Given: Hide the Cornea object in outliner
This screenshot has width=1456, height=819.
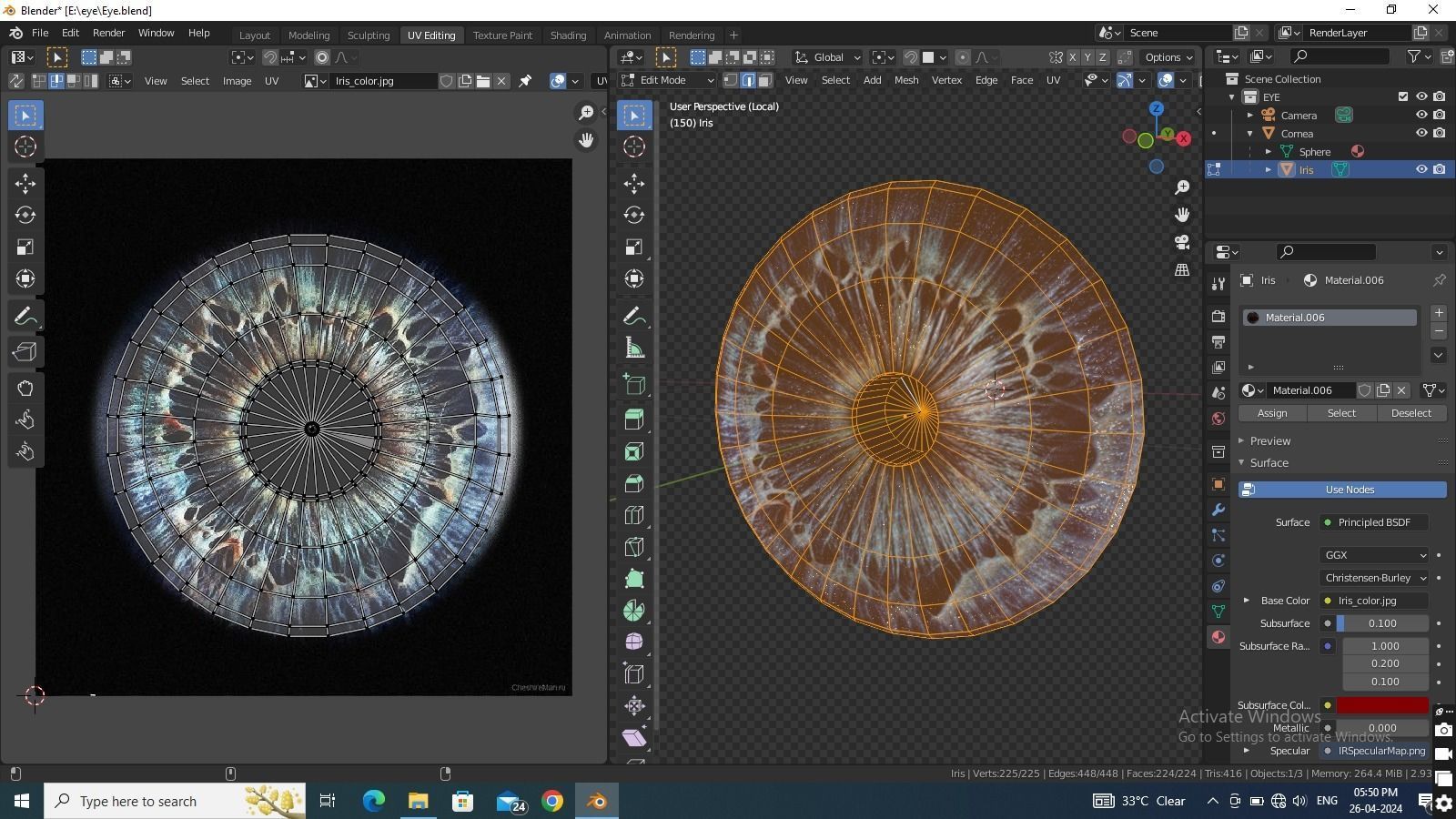Looking at the screenshot, I should [x=1421, y=133].
